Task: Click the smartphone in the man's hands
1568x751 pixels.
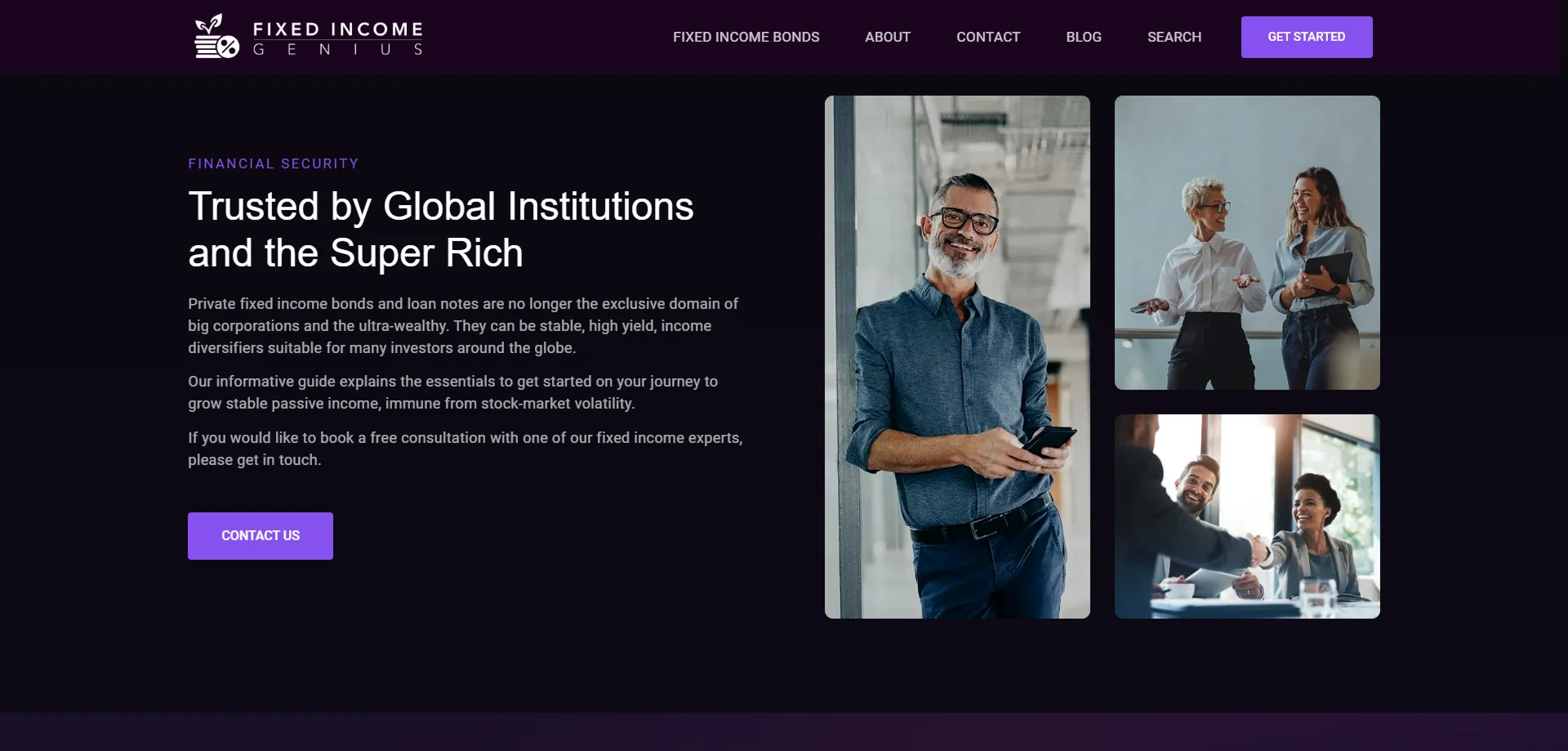Action: 1049,441
